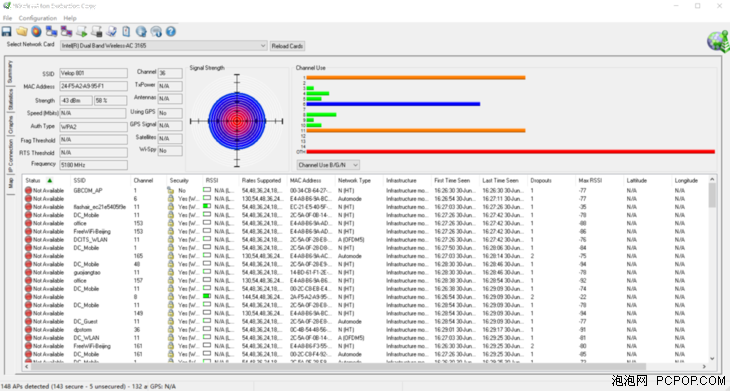
Task: Switch to the Graphs vertical tab
Action: coord(10,125)
